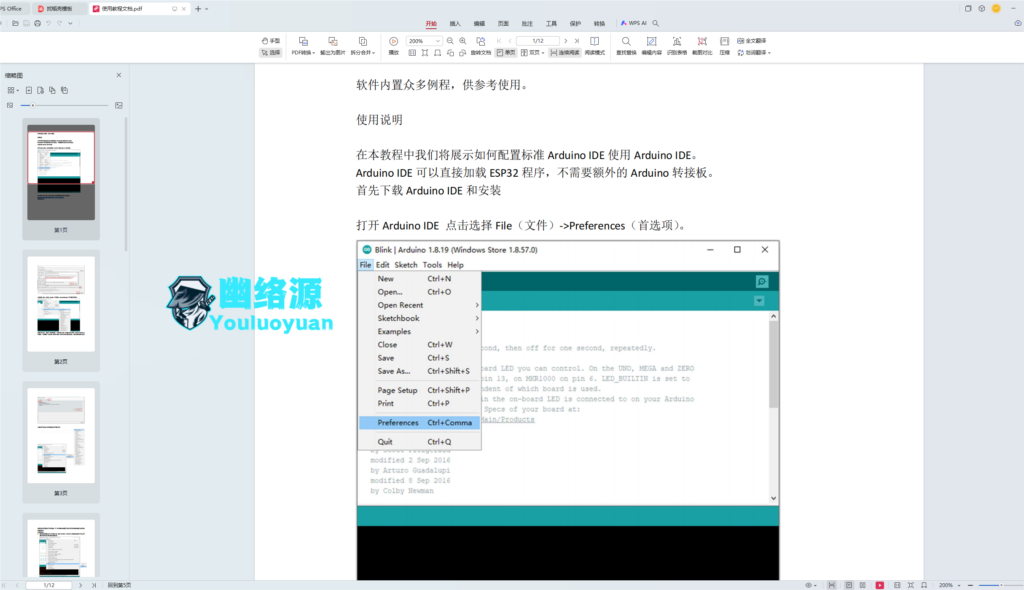
Task: Select the page 1 (第1页) thumbnail
Action: [x=61, y=172]
